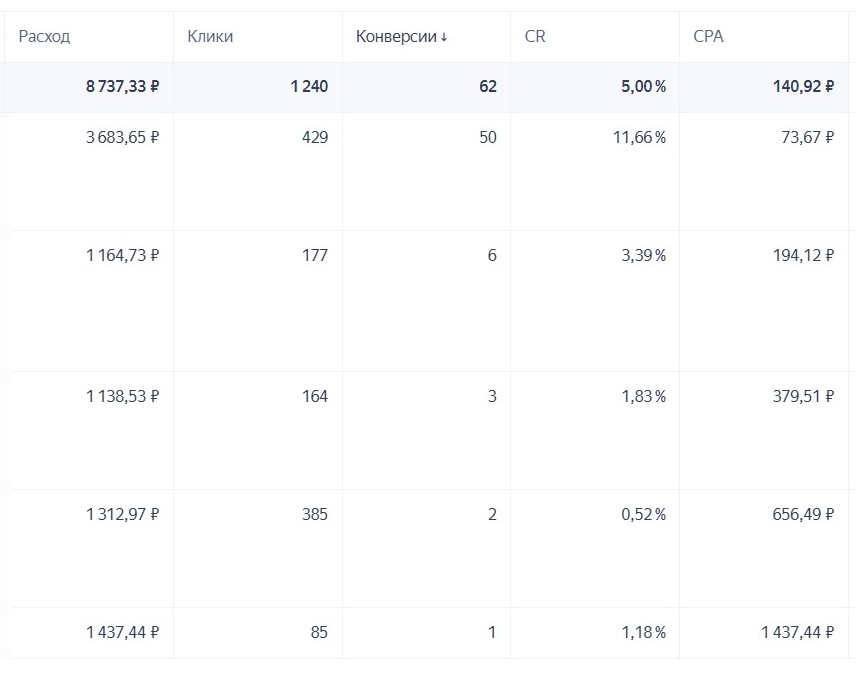Click spend cell 1 164,73 ₽
Viewport: 856px width, 681px height.
coord(122,255)
